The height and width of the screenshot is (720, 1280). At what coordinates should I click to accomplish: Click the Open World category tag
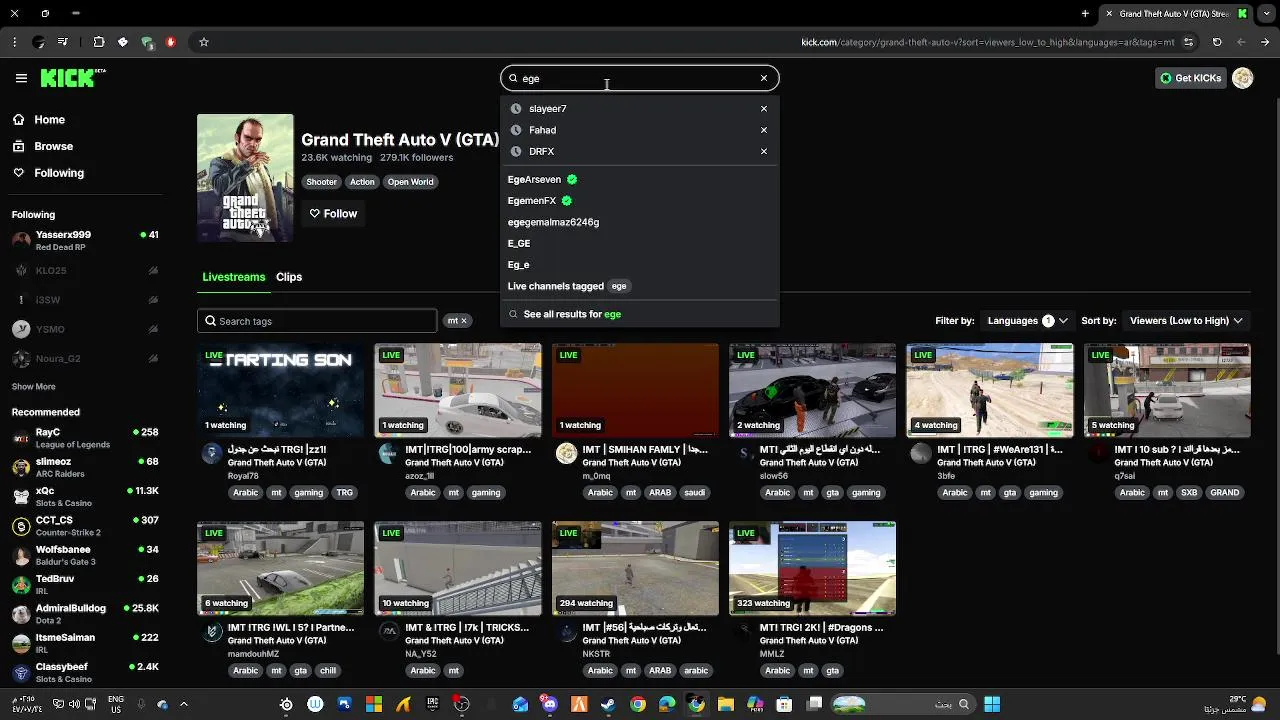coord(411,182)
